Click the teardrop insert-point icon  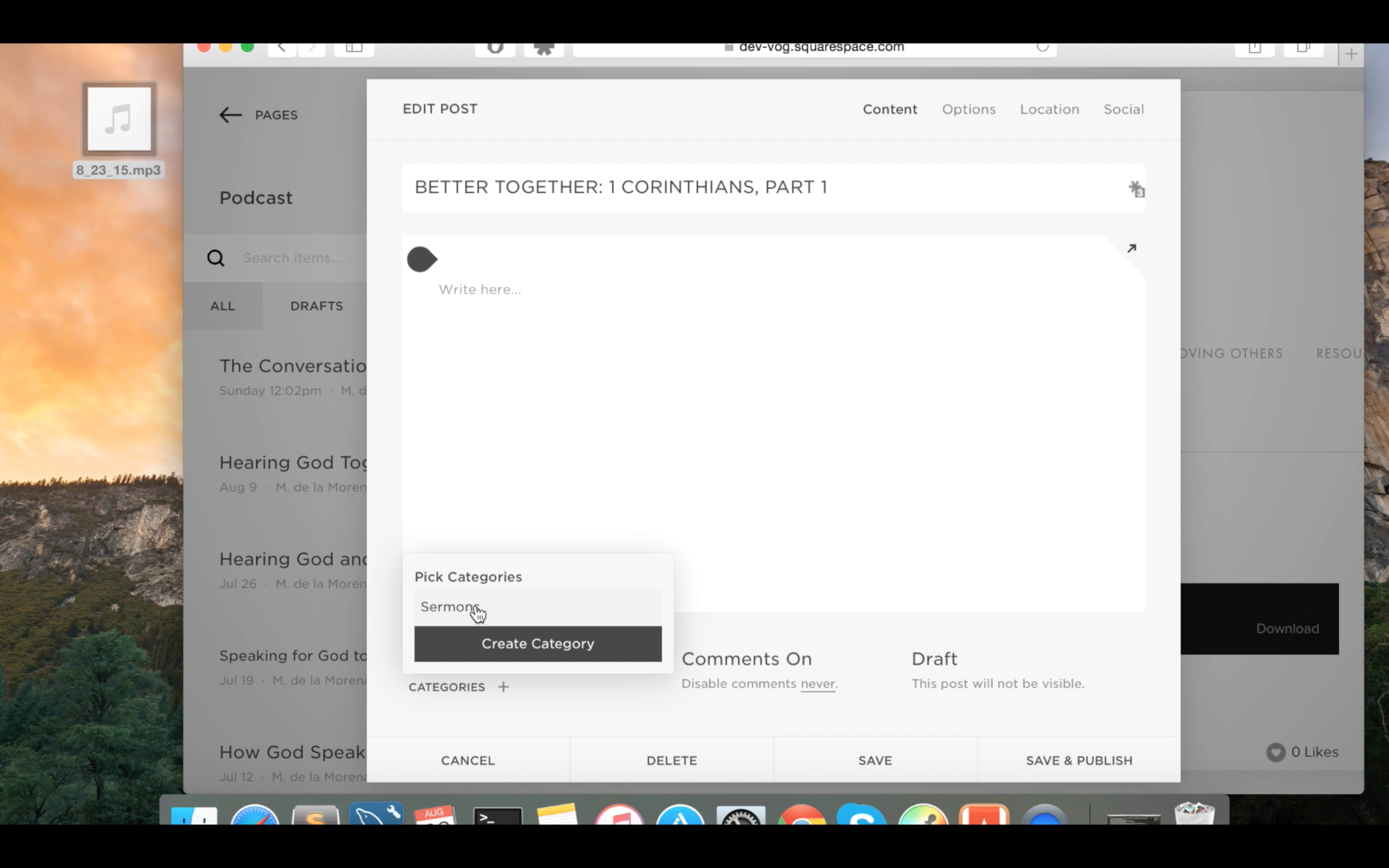(x=422, y=259)
